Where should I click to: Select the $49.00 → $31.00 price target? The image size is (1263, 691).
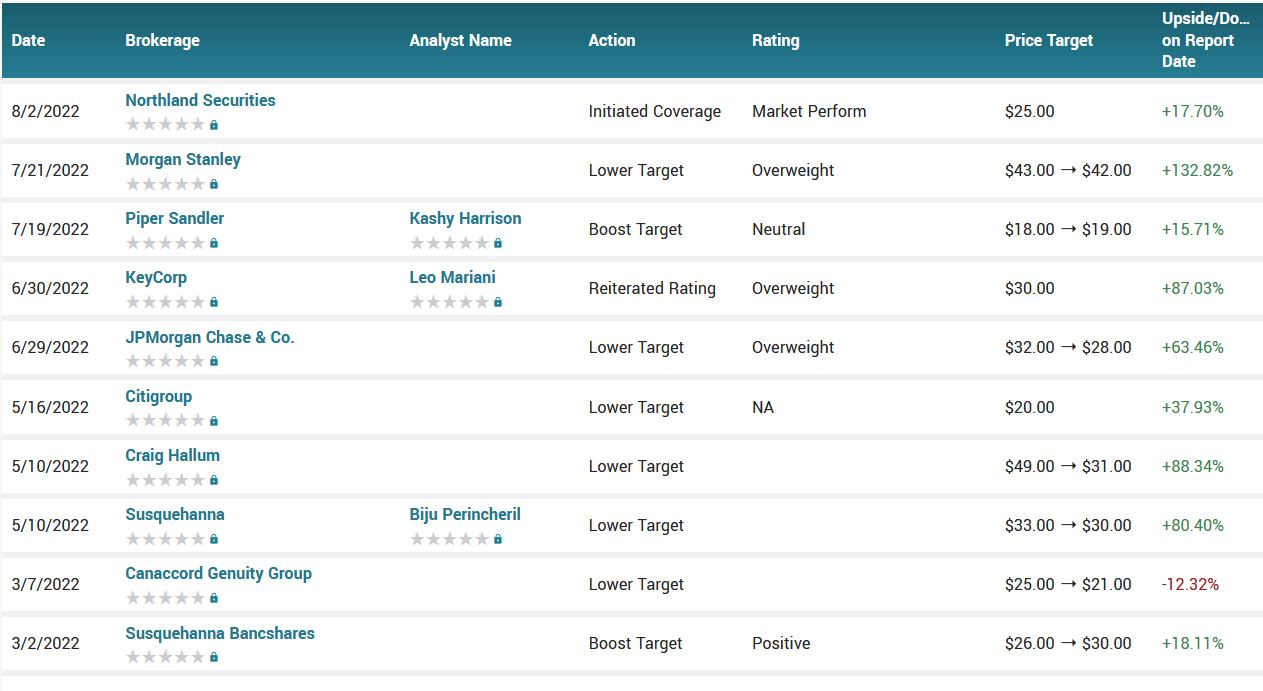click(1068, 466)
